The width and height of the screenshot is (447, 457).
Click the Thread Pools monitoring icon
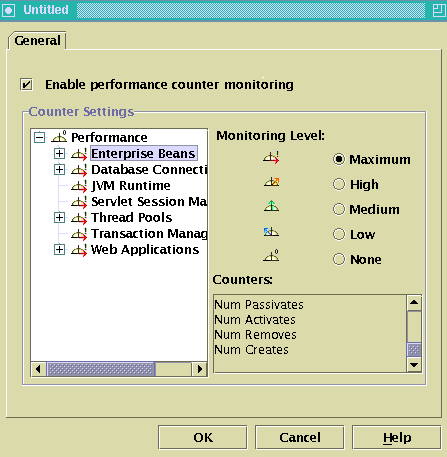point(79,218)
